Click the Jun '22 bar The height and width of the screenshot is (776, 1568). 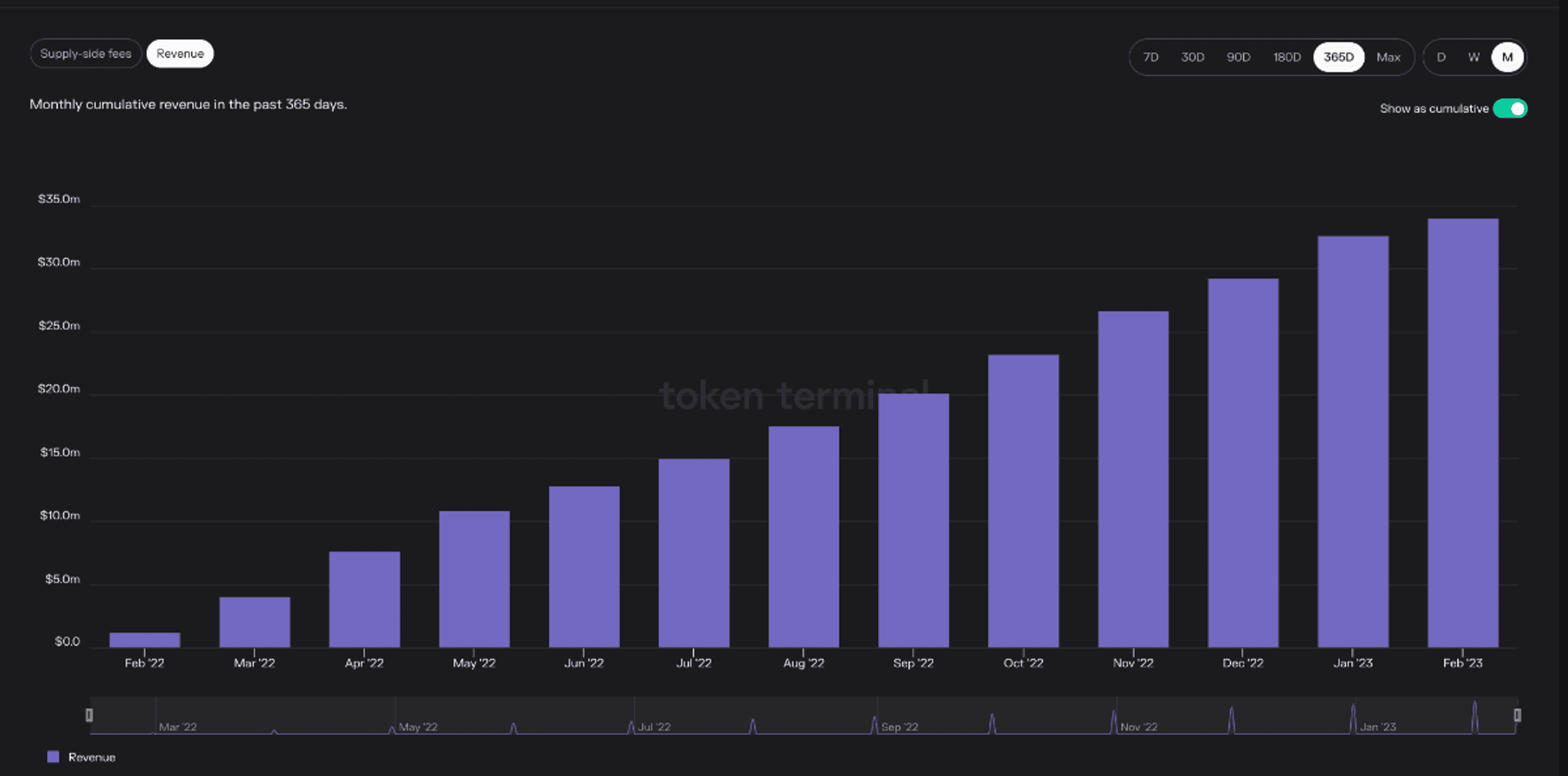click(x=584, y=567)
